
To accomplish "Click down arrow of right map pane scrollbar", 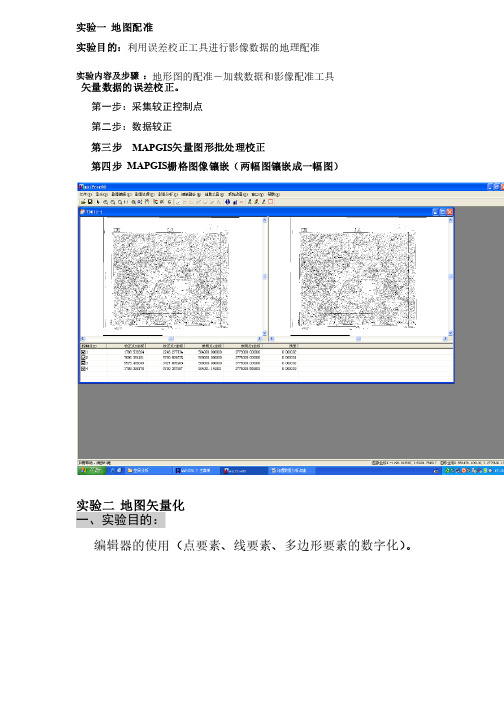I will point(450,333).
